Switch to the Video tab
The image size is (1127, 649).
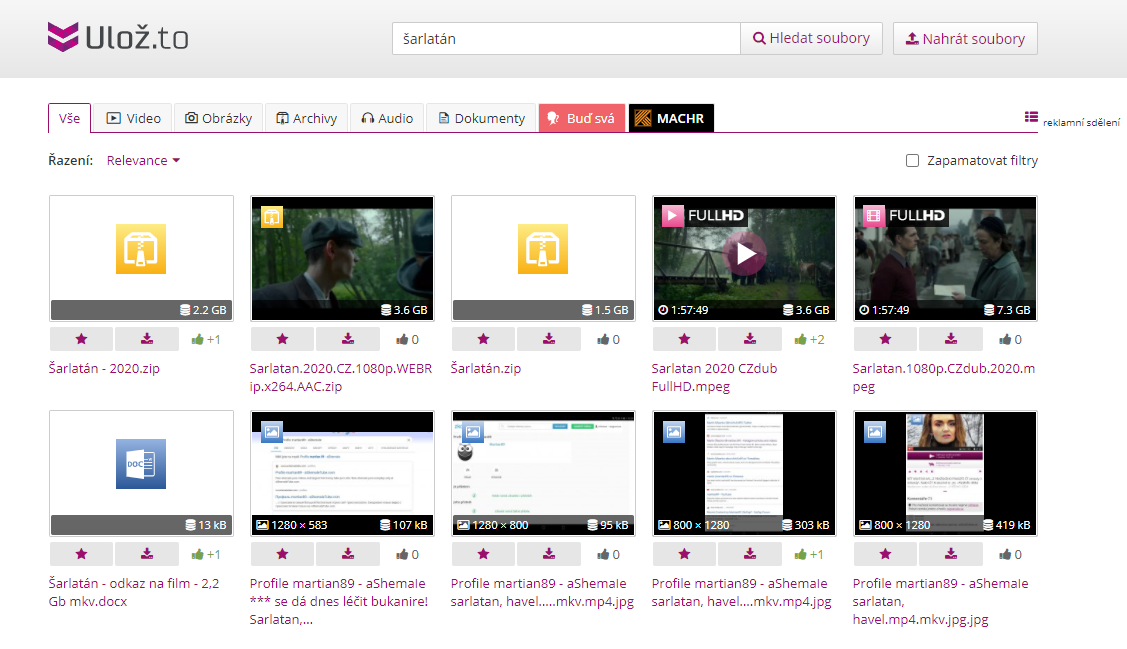(x=133, y=118)
